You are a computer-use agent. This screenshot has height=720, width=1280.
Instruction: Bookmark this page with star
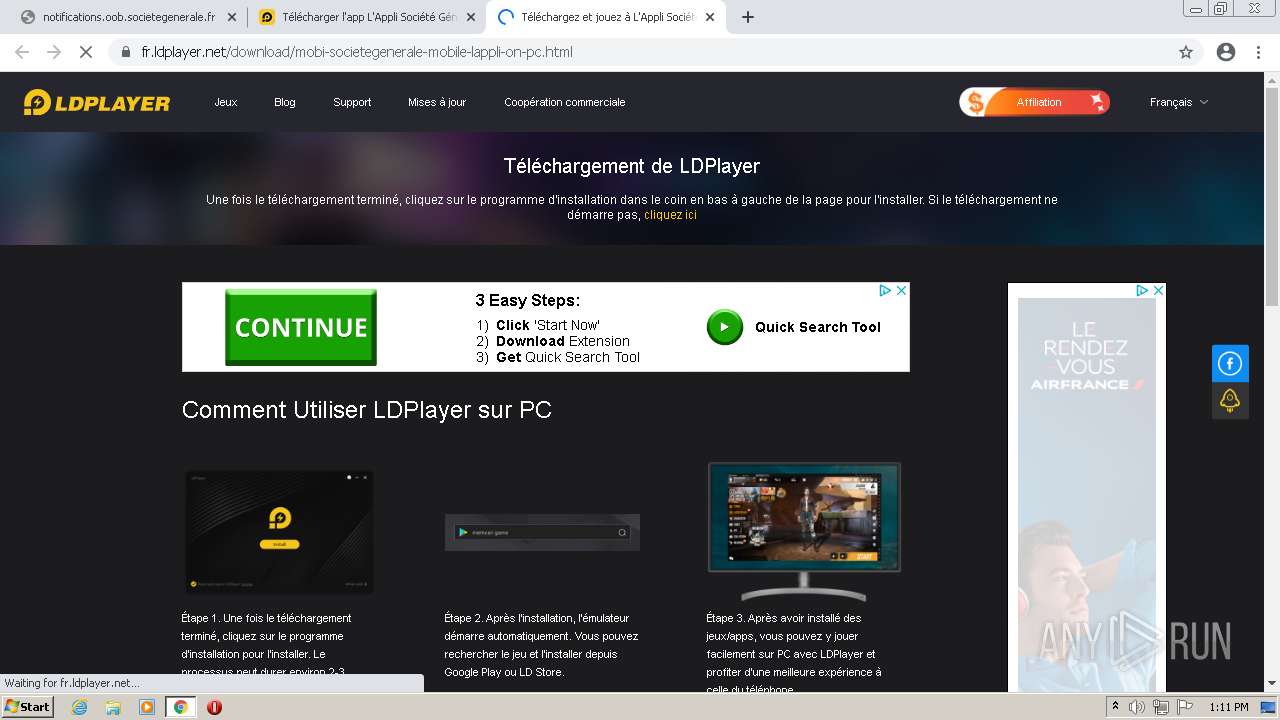pyautogui.click(x=1186, y=52)
